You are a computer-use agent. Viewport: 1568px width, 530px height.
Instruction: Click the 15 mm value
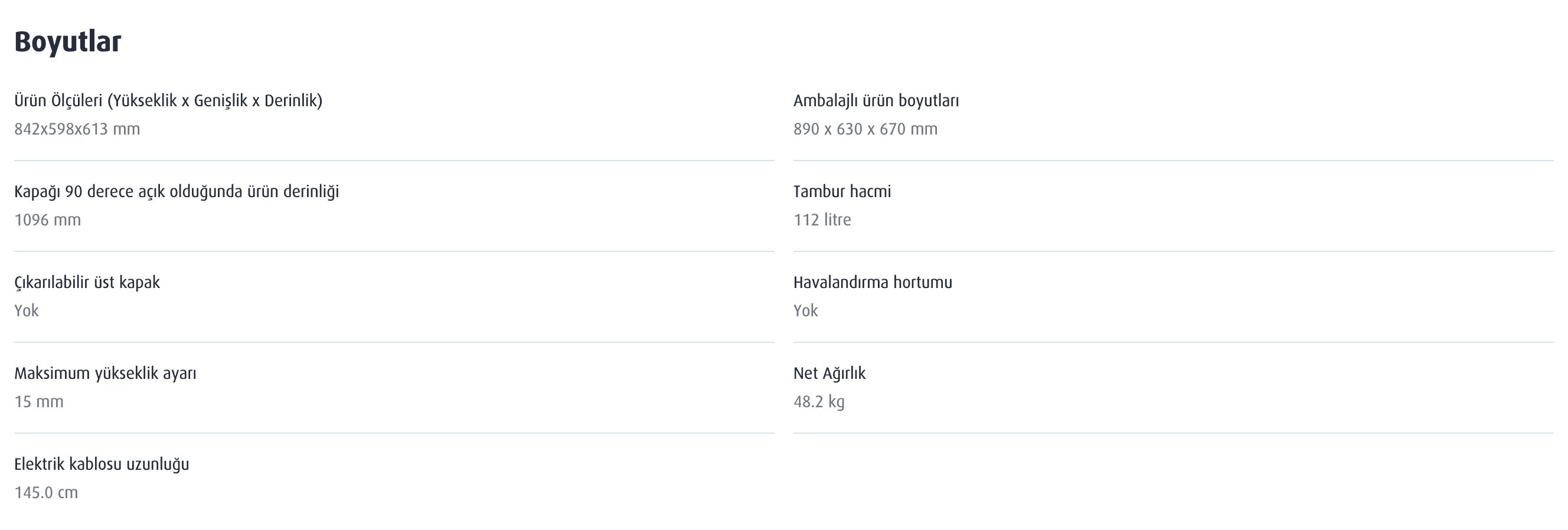coord(39,401)
